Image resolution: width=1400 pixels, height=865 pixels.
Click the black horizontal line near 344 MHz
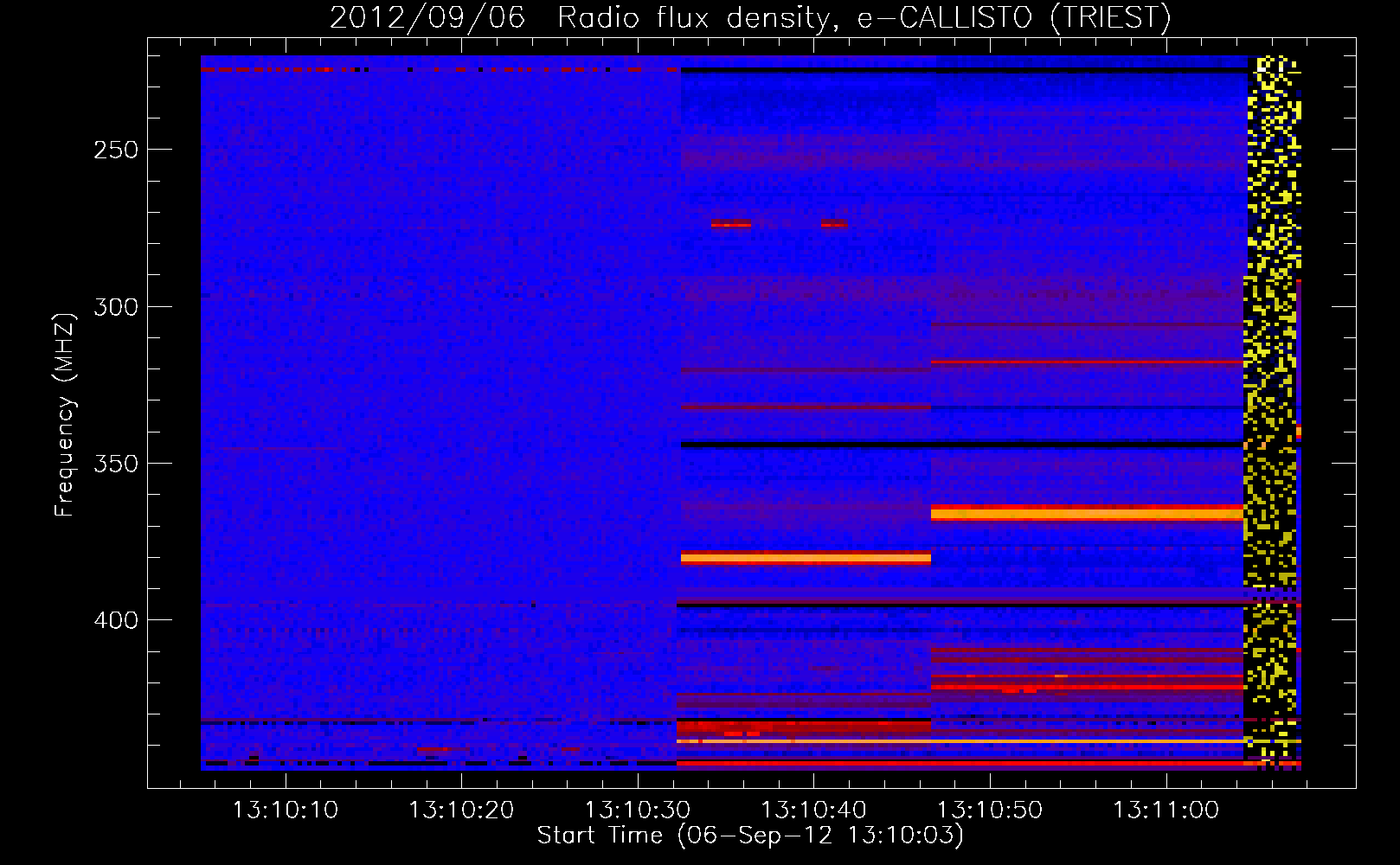962,445
